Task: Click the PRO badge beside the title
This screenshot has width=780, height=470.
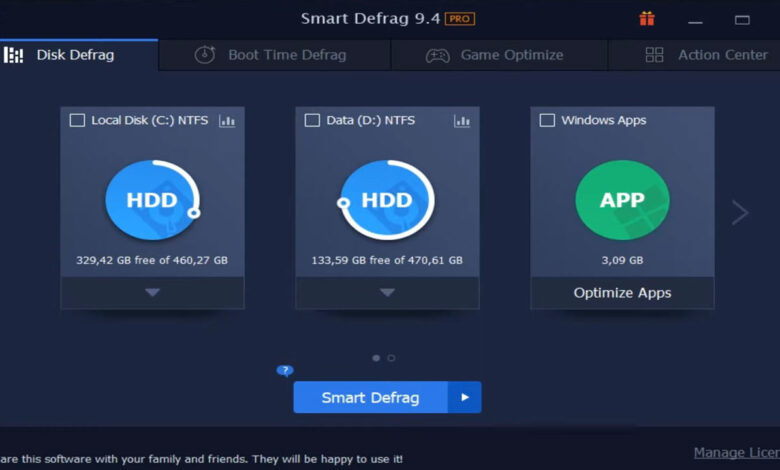Action: [460, 19]
